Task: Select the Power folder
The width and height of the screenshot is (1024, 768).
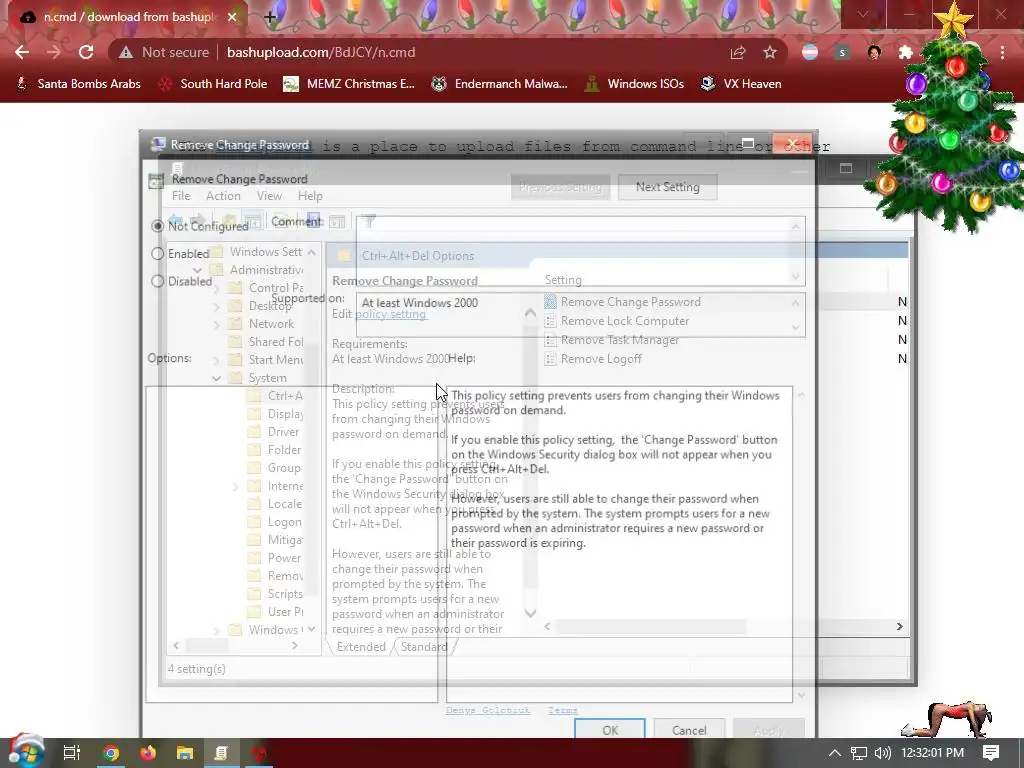Action: click(275, 558)
